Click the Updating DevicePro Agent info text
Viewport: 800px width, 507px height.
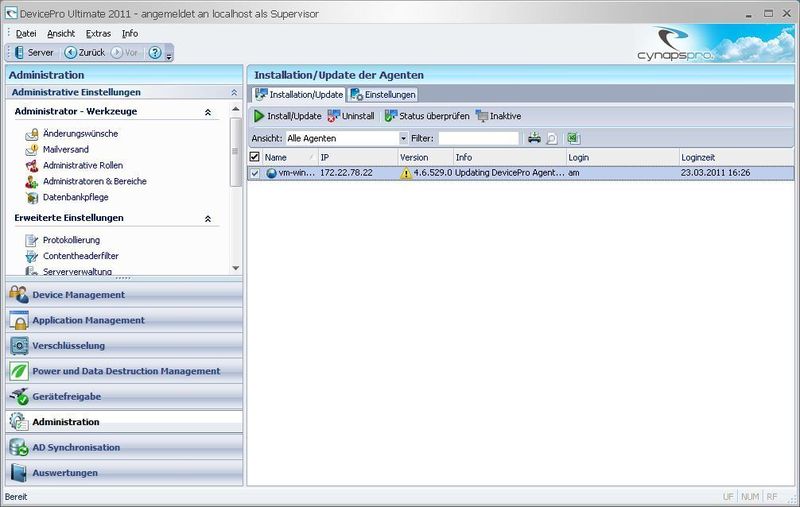pyautogui.click(x=510, y=173)
